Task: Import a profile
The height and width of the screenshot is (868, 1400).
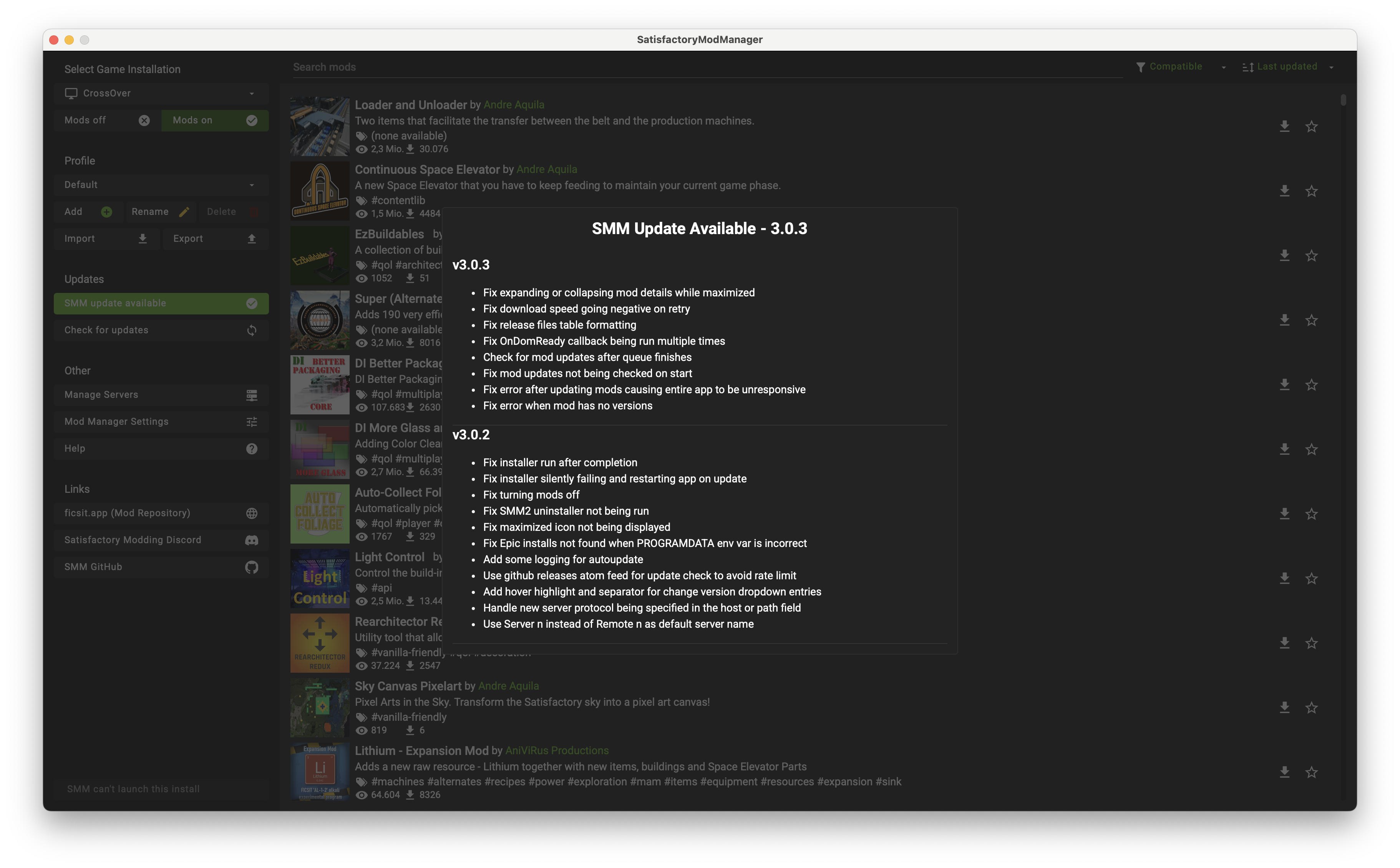Action: 106,239
